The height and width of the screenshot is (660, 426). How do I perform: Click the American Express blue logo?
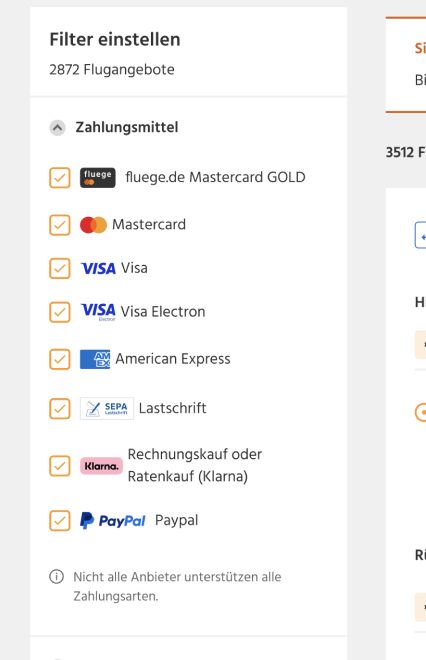click(x=95, y=359)
